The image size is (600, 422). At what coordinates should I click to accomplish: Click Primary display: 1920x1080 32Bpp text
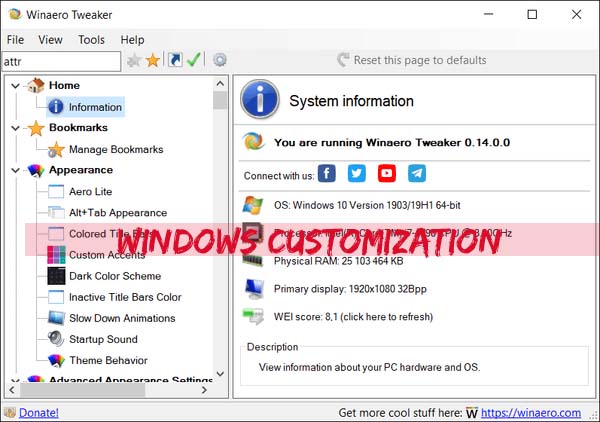(x=350, y=289)
